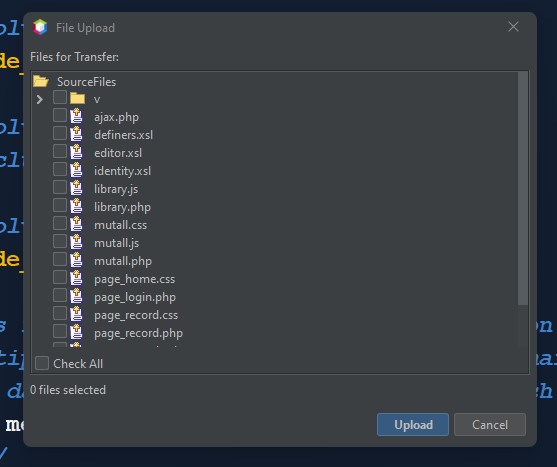Click the Cancel button
This screenshot has height=467, width=557.
click(490, 424)
